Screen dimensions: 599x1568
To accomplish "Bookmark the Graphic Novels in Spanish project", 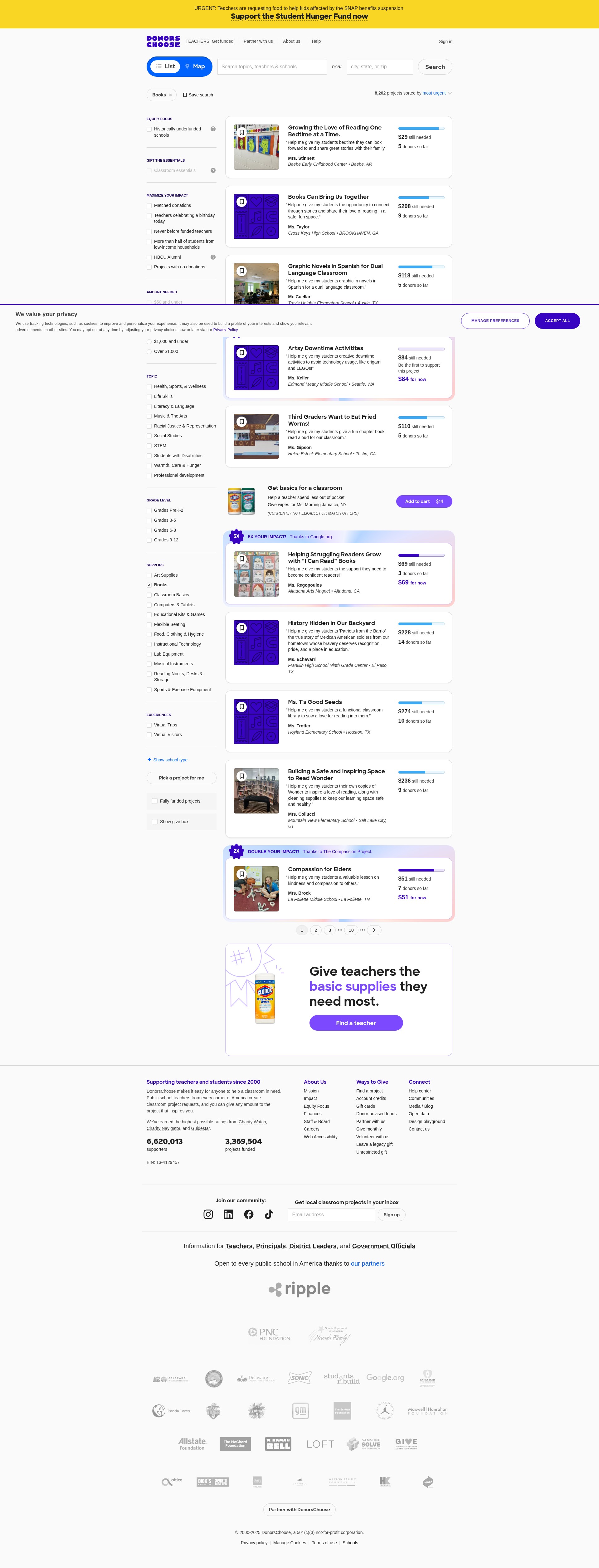I will coord(242,271).
